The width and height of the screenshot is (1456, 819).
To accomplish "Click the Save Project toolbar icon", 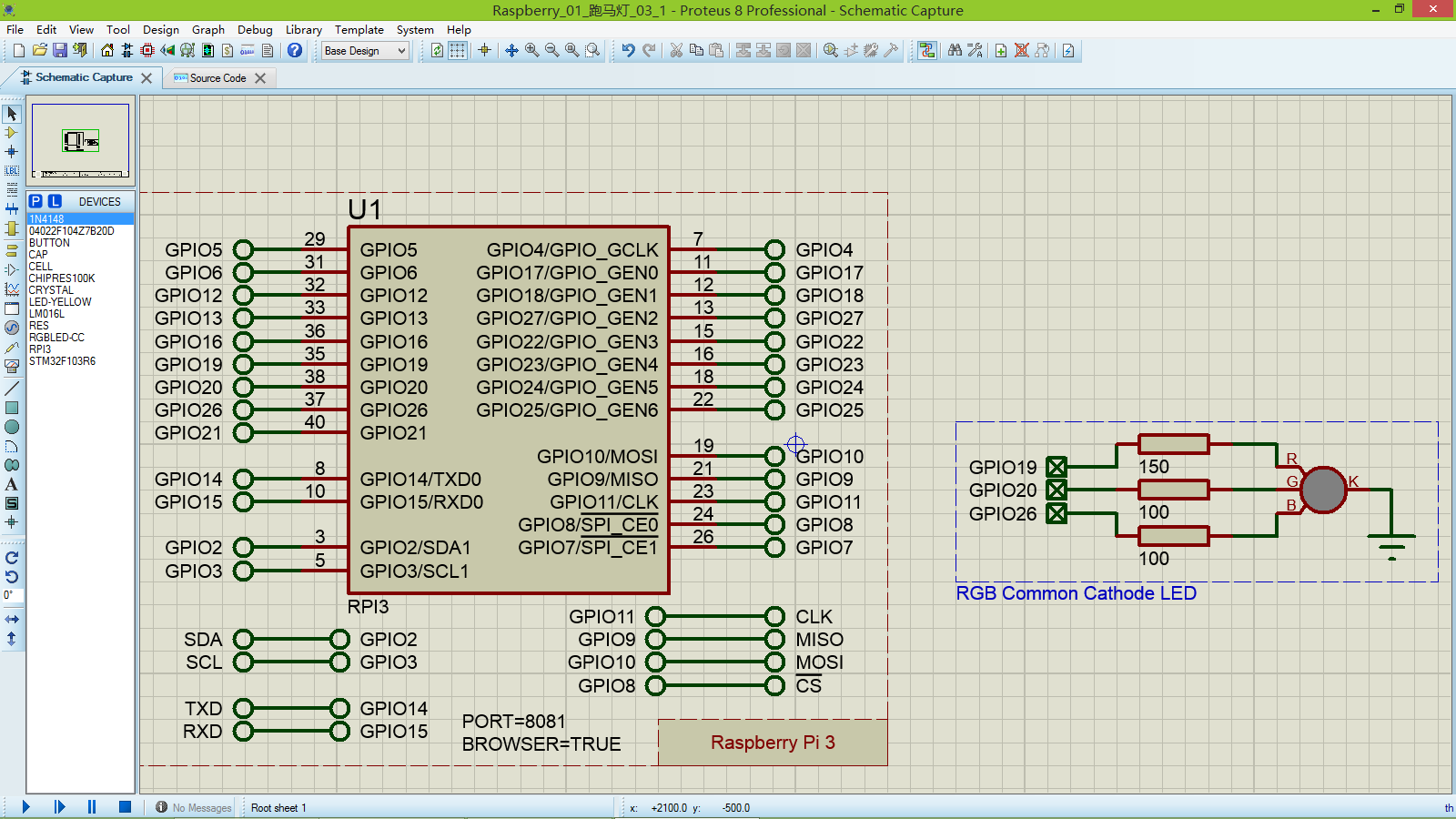I will click(x=59, y=50).
